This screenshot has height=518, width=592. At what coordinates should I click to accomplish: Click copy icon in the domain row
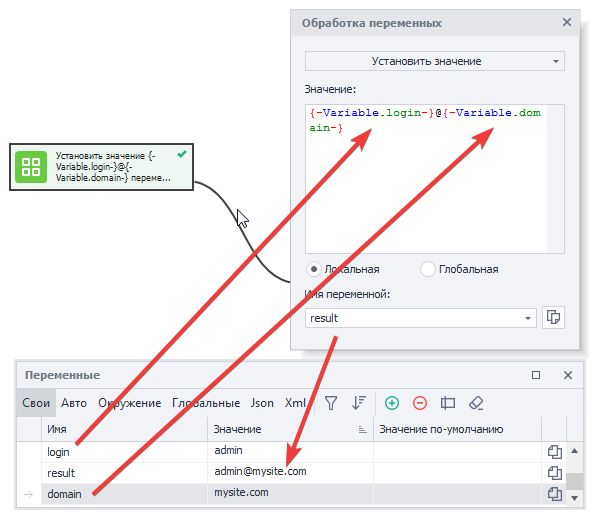click(x=555, y=494)
